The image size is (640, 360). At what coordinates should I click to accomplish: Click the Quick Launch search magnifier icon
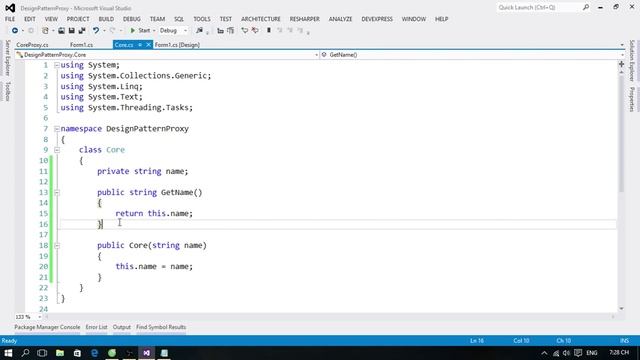pyautogui.click(x=586, y=7)
